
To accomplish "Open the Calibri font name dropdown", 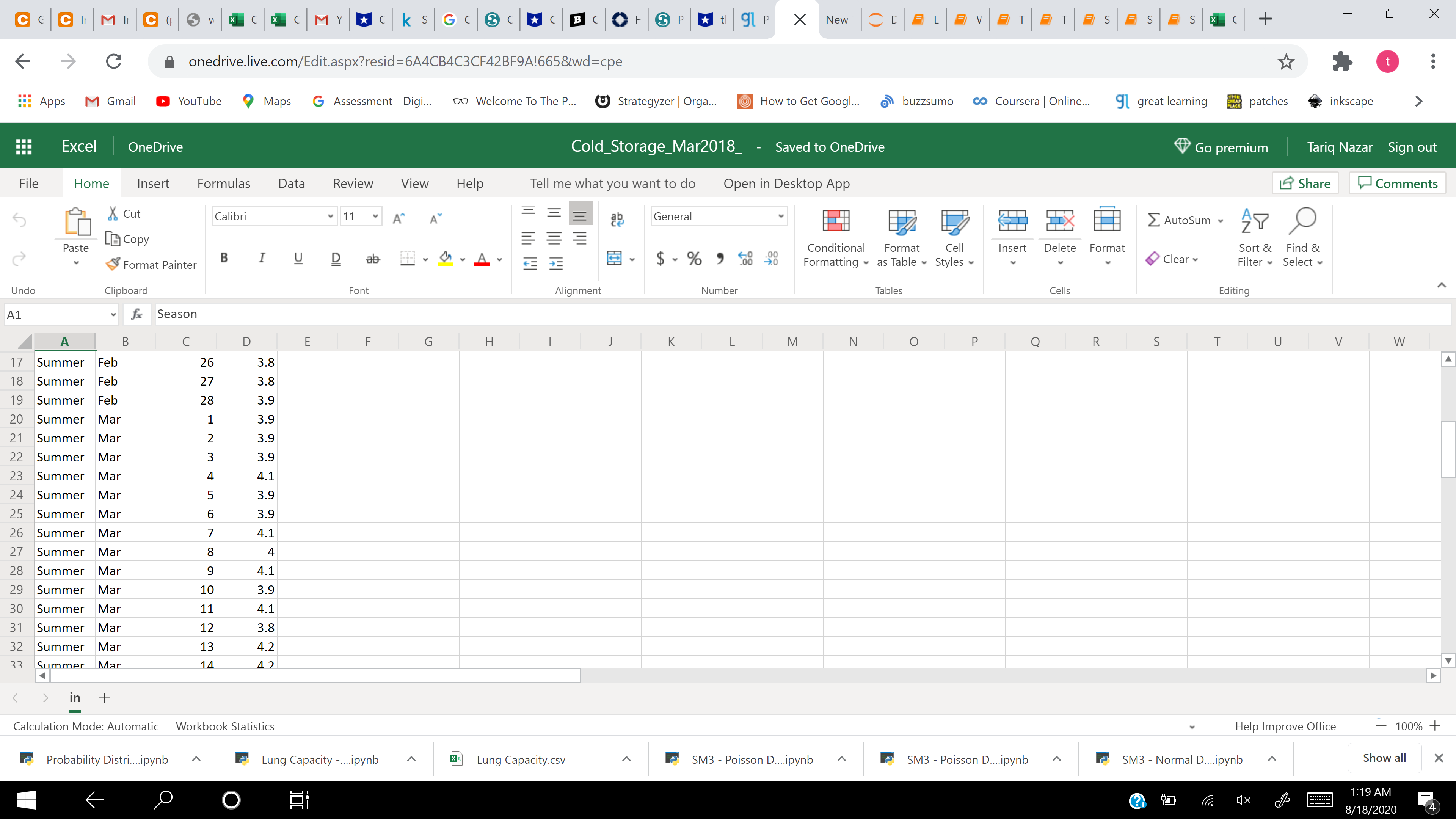I will [330, 217].
